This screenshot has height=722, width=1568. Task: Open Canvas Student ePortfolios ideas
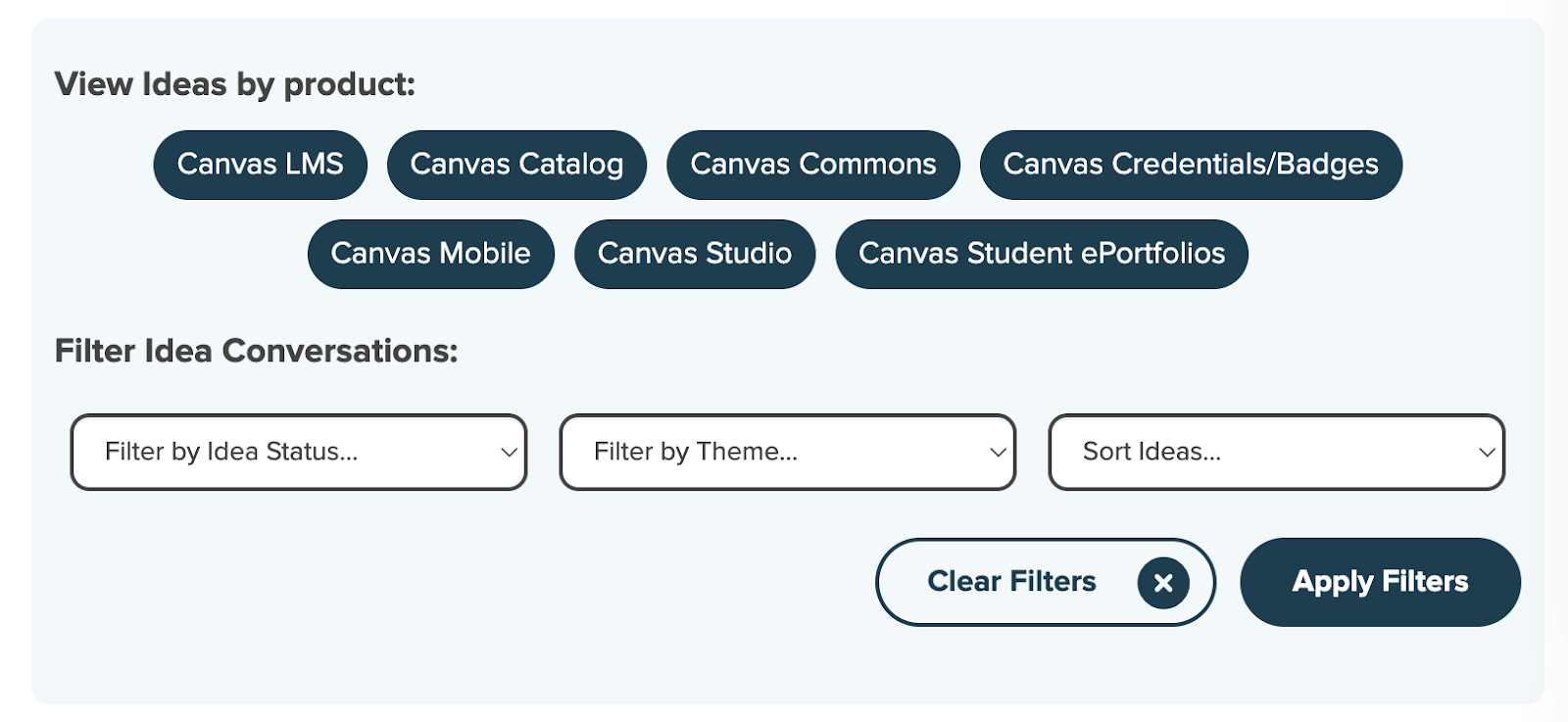[1042, 254]
